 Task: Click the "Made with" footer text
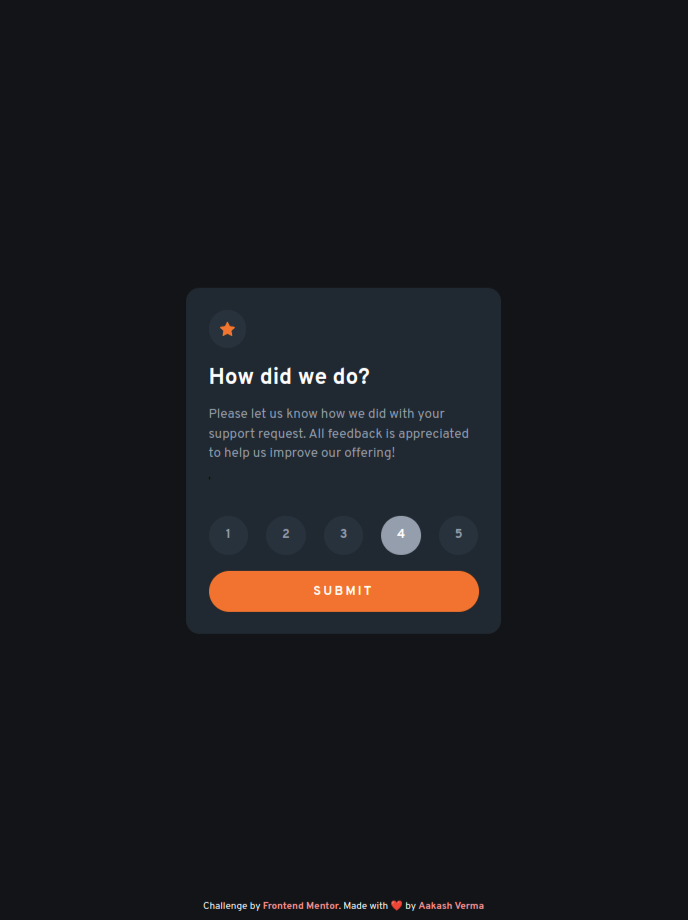pos(365,906)
